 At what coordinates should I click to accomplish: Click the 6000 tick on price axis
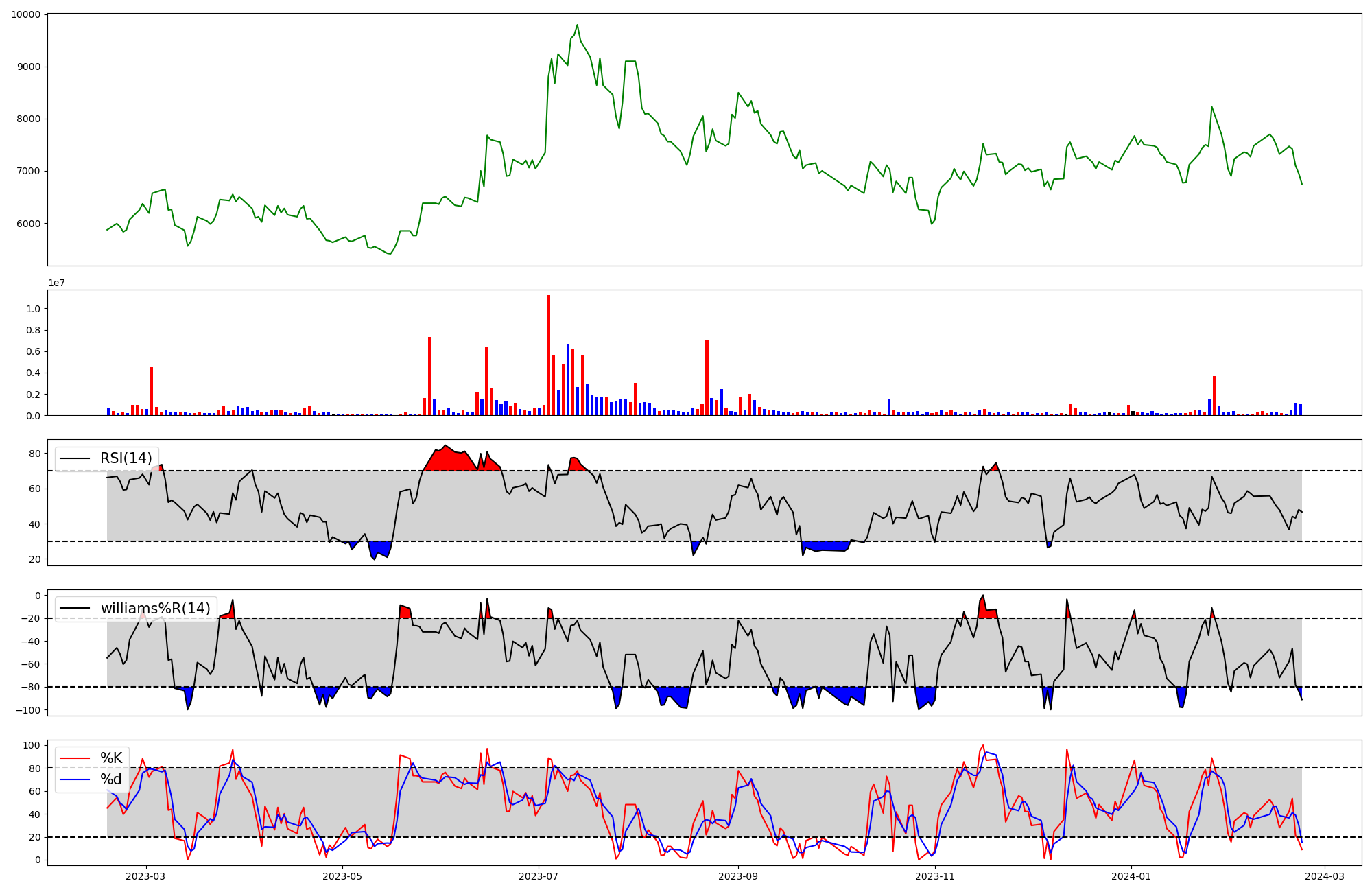coord(28,224)
